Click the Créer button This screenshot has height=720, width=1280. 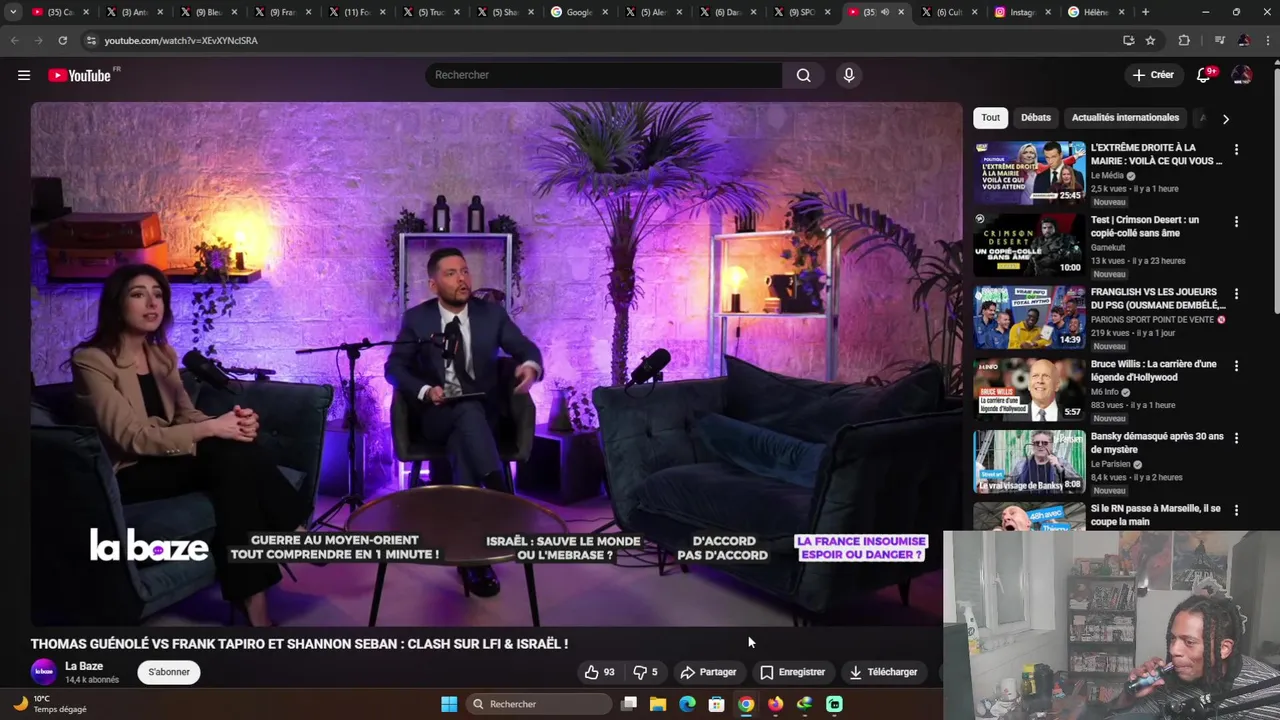point(1153,75)
